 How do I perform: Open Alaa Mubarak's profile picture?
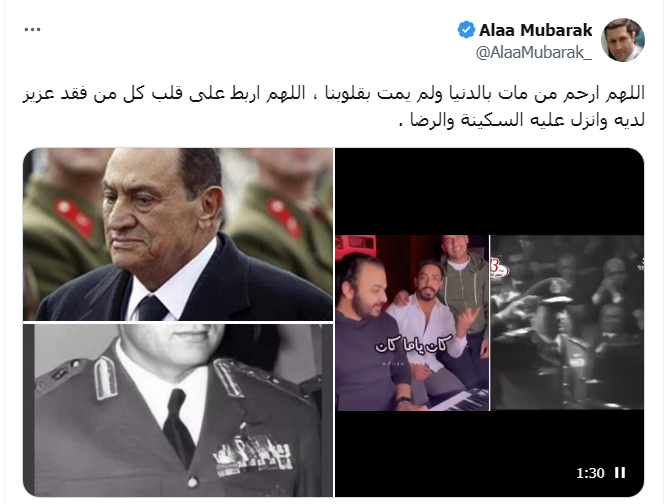tap(622, 40)
